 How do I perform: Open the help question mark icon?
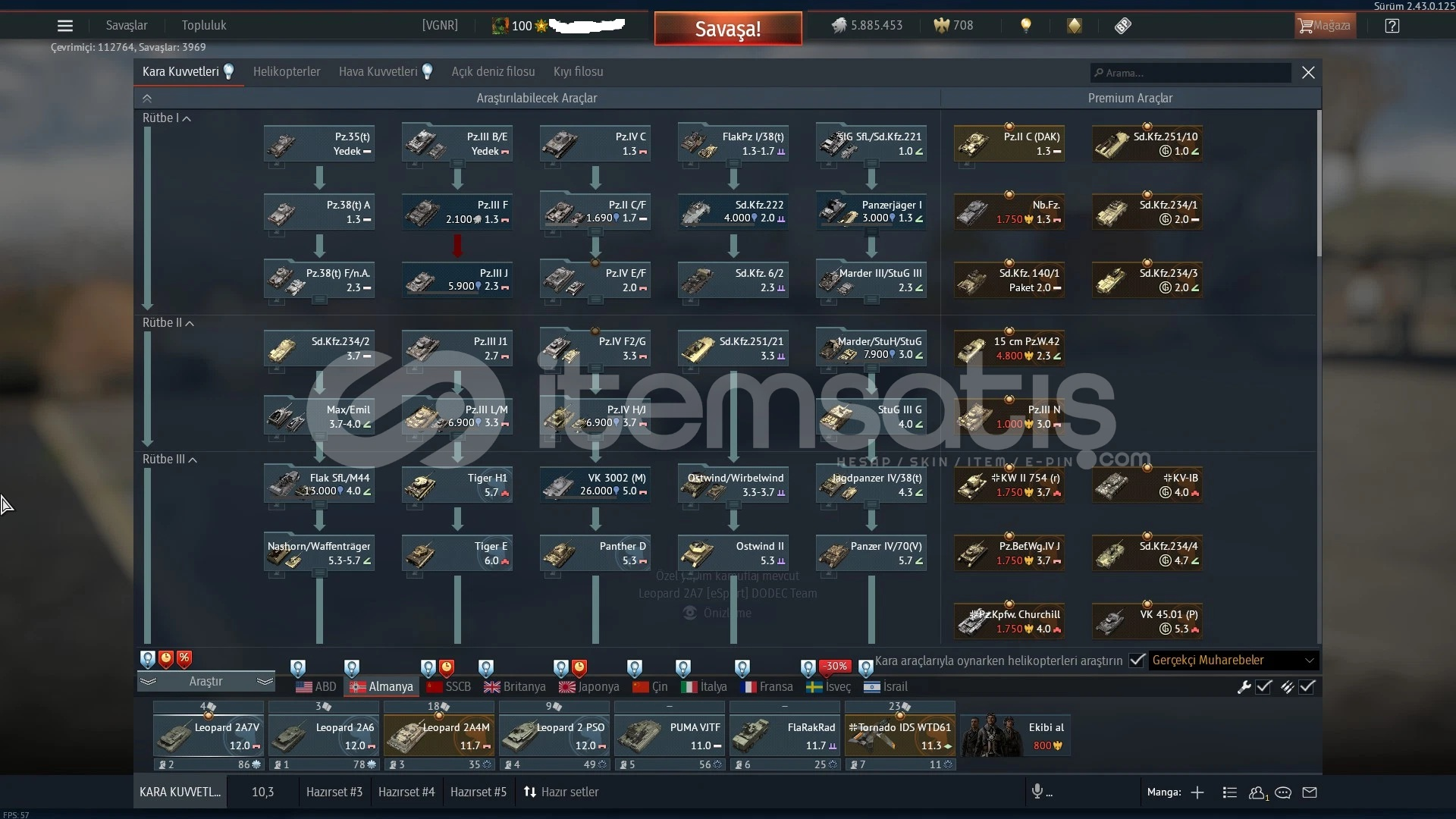[x=1392, y=26]
